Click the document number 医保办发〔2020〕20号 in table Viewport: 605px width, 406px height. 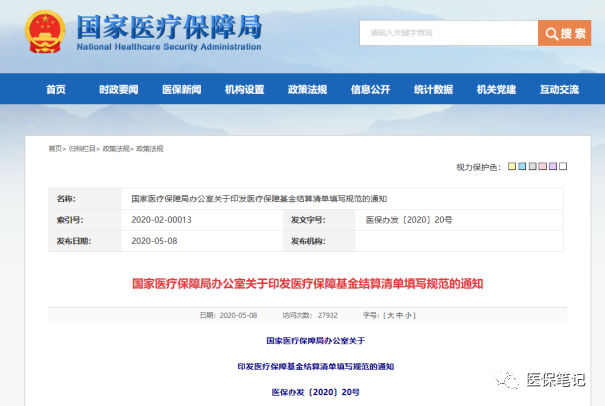409,220
